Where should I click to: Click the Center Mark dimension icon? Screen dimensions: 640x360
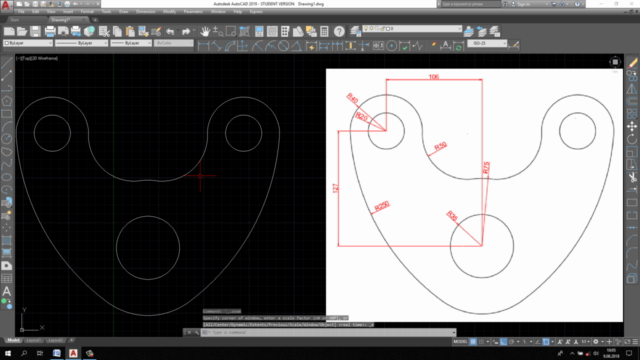coord(391,46)
